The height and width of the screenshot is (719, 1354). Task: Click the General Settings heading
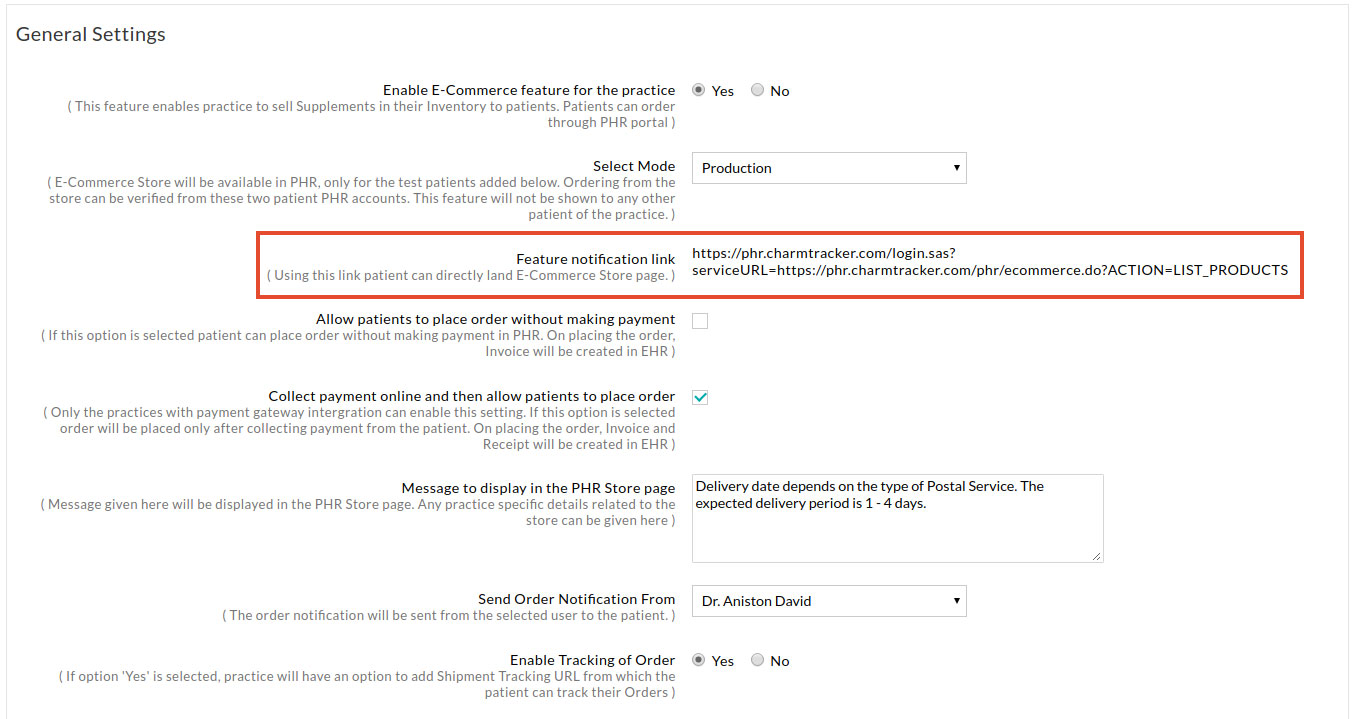point(90,33)
